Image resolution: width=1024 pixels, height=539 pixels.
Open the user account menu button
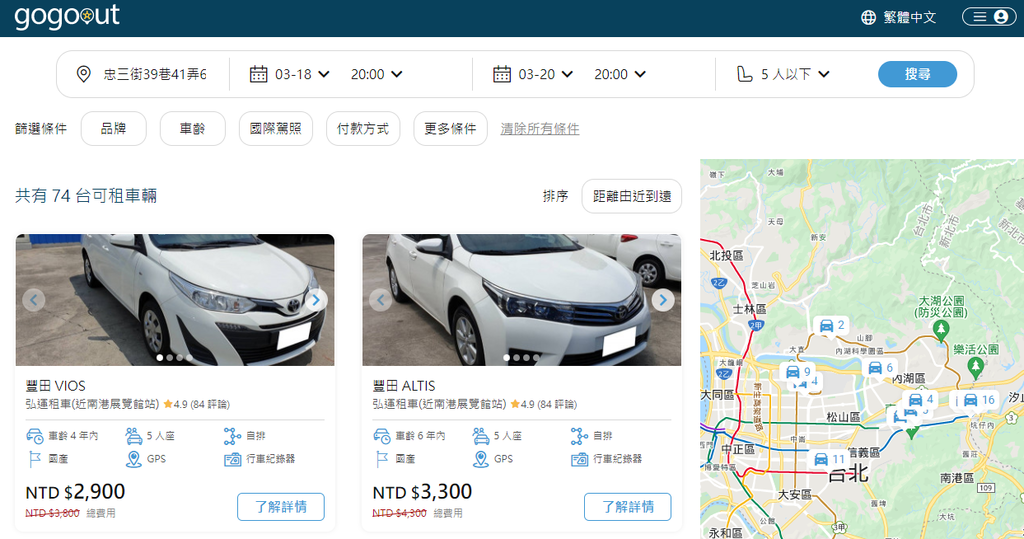989,17
